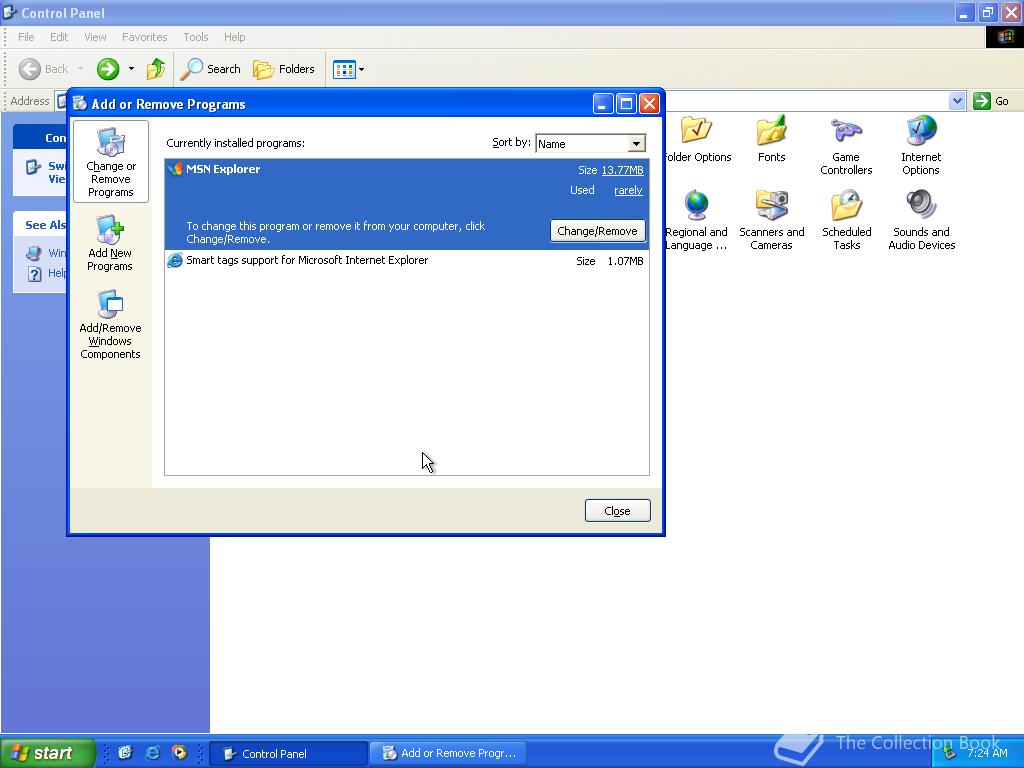1024x768 pixels.
Task: Open Game Controllers in Control Panel
Action: 846,145
